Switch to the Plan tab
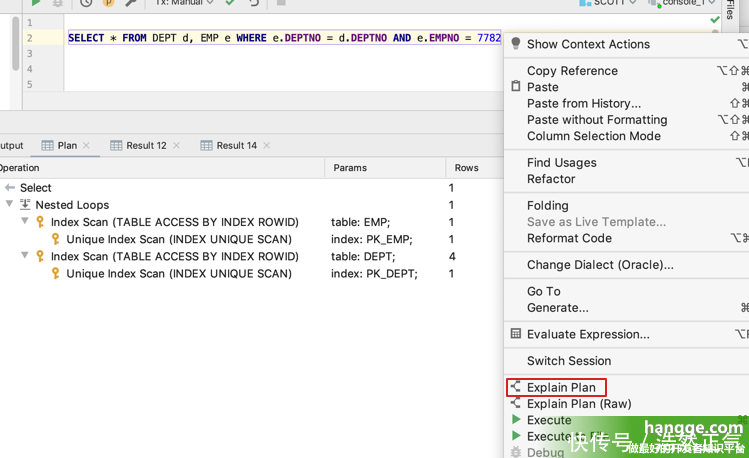 point(67,145)
